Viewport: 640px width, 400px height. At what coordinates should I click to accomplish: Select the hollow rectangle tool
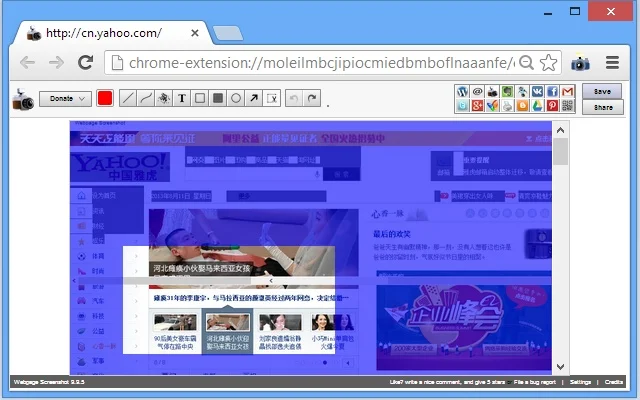click(x=200, y=98)
